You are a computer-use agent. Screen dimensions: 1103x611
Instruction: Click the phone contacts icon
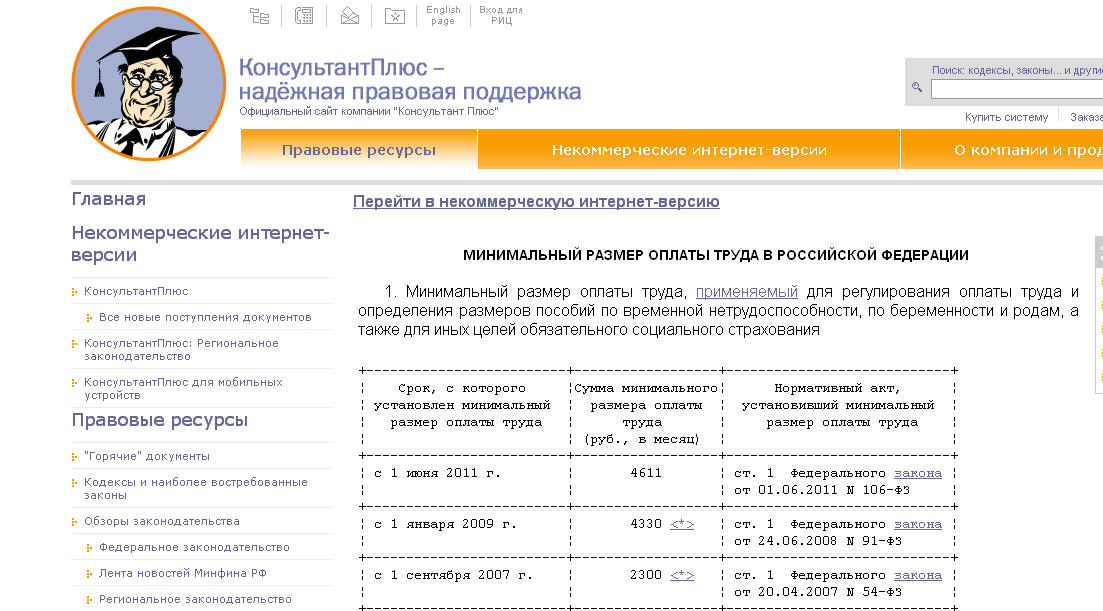coord(304,15)
